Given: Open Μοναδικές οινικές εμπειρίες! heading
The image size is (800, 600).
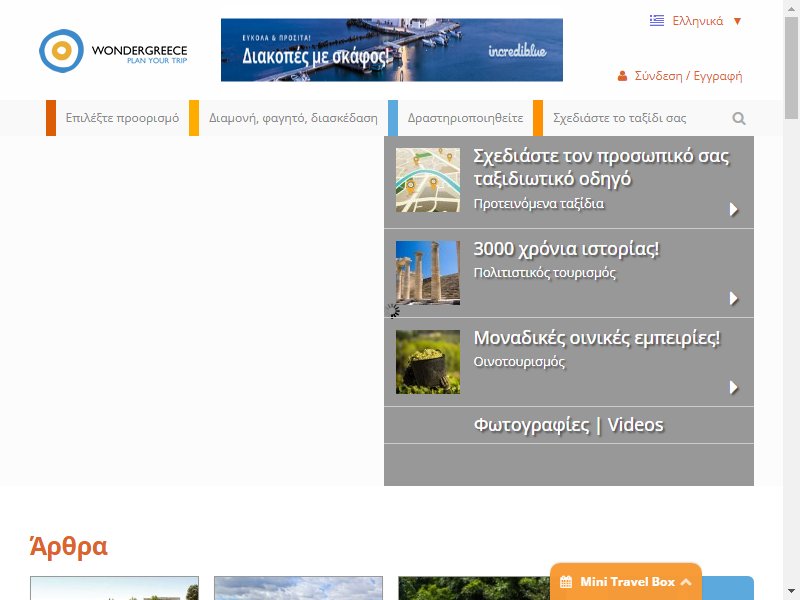Looking at the screenshot, I should click(x=597, y=338).
